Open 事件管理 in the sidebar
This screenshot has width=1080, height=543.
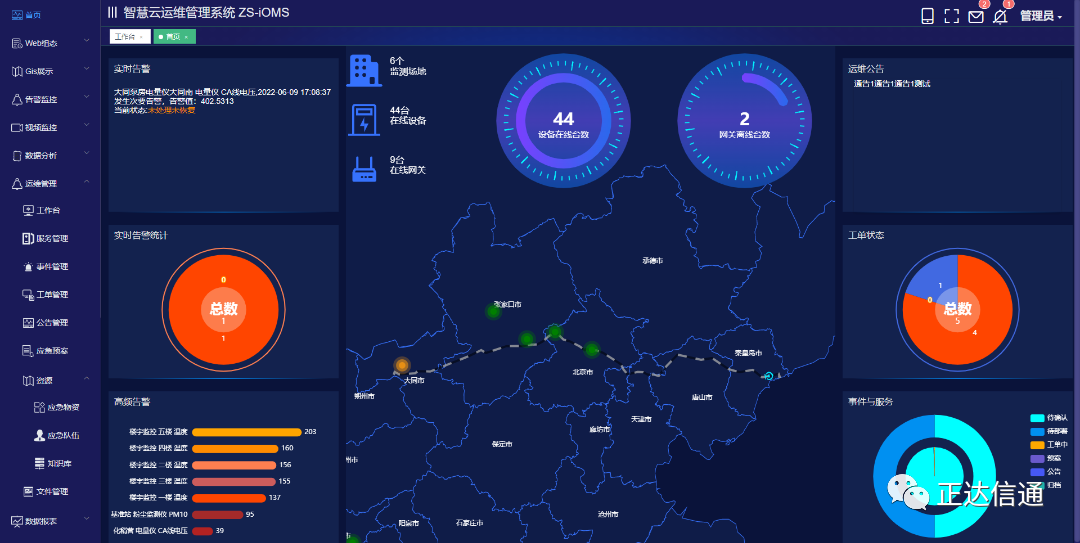45,267
